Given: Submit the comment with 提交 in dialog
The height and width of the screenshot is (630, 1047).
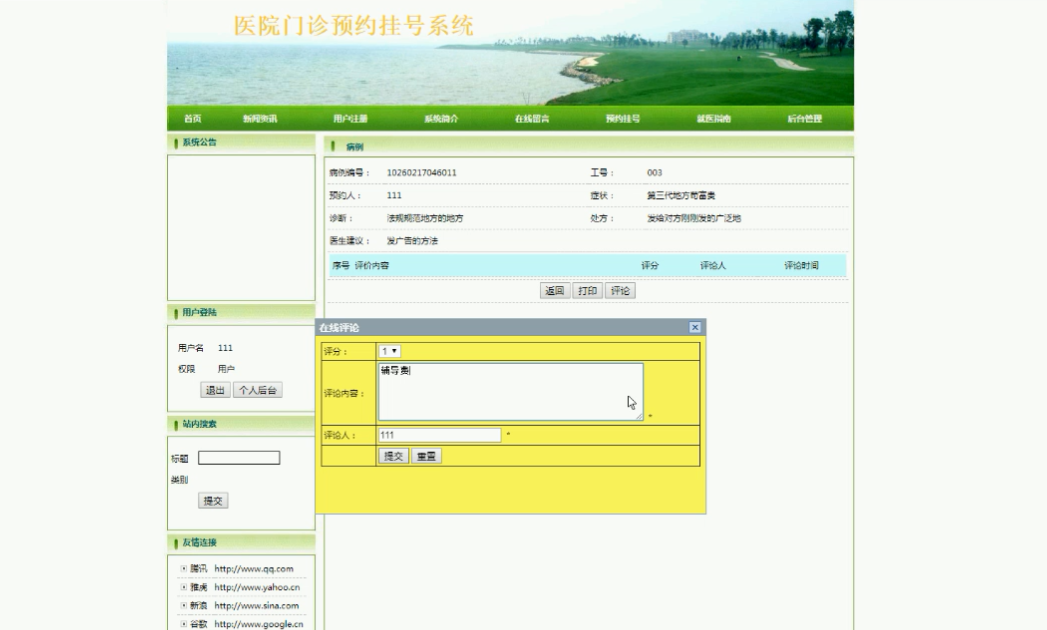Looking at the screenshot, I should [x=393, y=456].
